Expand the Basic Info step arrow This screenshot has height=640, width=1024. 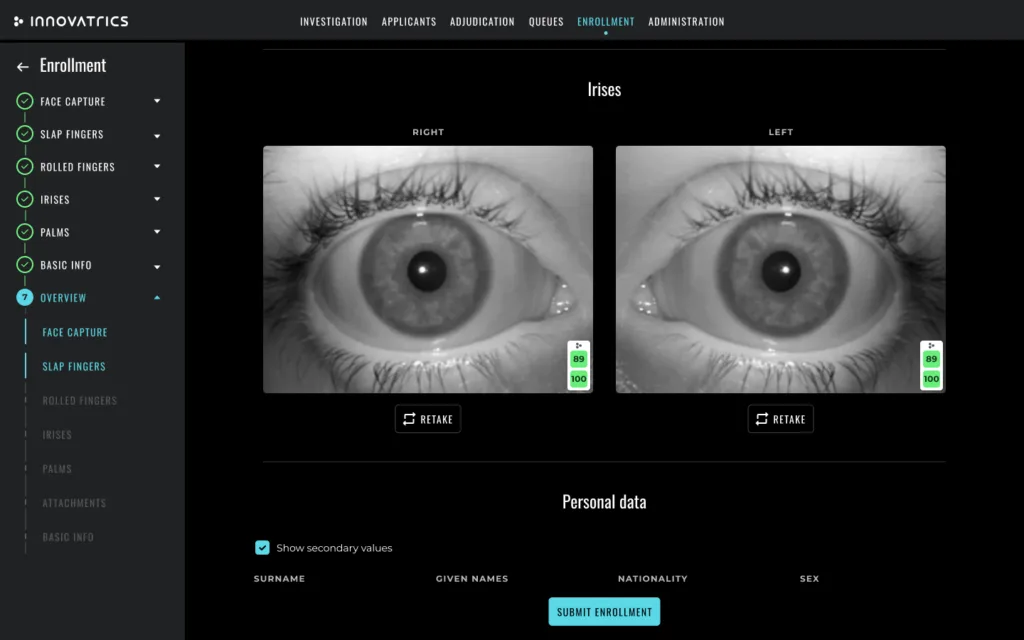157,266
